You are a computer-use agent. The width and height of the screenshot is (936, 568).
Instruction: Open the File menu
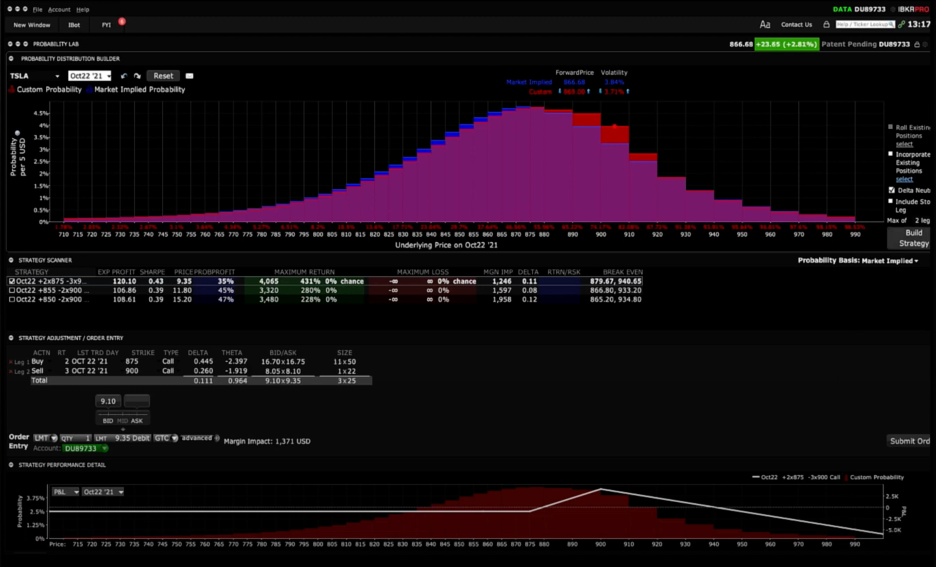38,9
